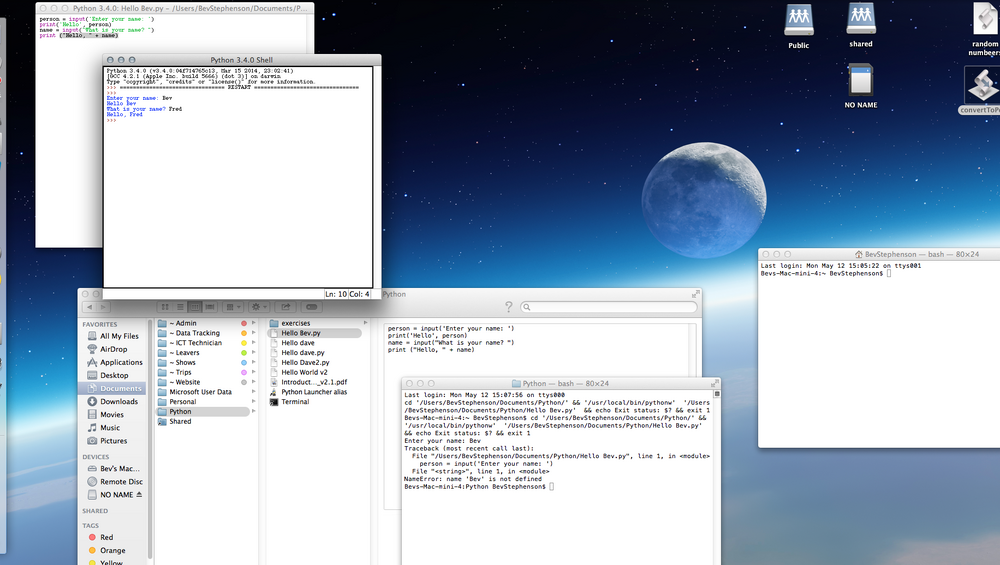The width and height of the screenshot is (1000, 565).
Task: Open the Finder item arrangement dropdown
Action: (x=232, y=307)
